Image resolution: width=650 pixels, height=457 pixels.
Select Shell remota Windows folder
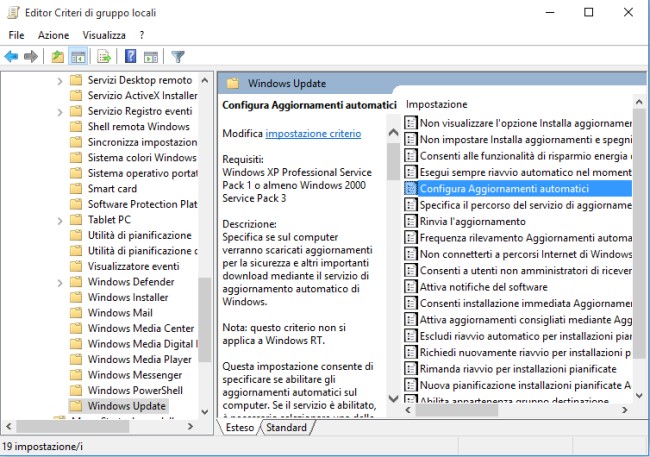click(138, 126)
